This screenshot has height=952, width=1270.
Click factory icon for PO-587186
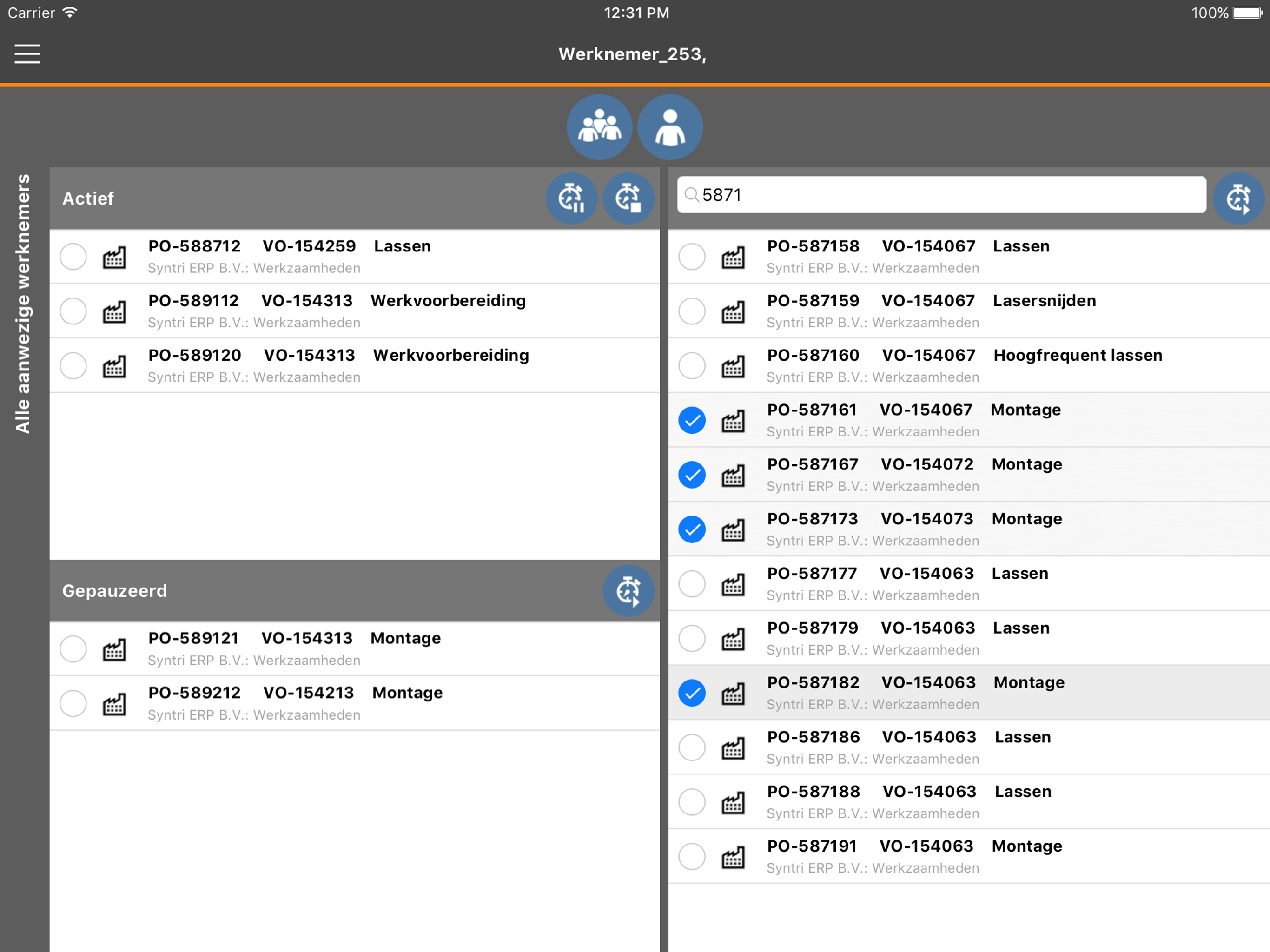pos(733,748)
